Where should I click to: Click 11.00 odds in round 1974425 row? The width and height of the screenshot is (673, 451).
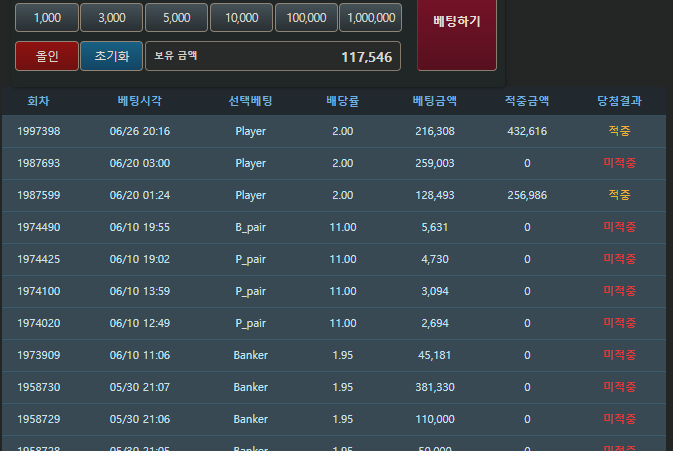tap(343, 259)
